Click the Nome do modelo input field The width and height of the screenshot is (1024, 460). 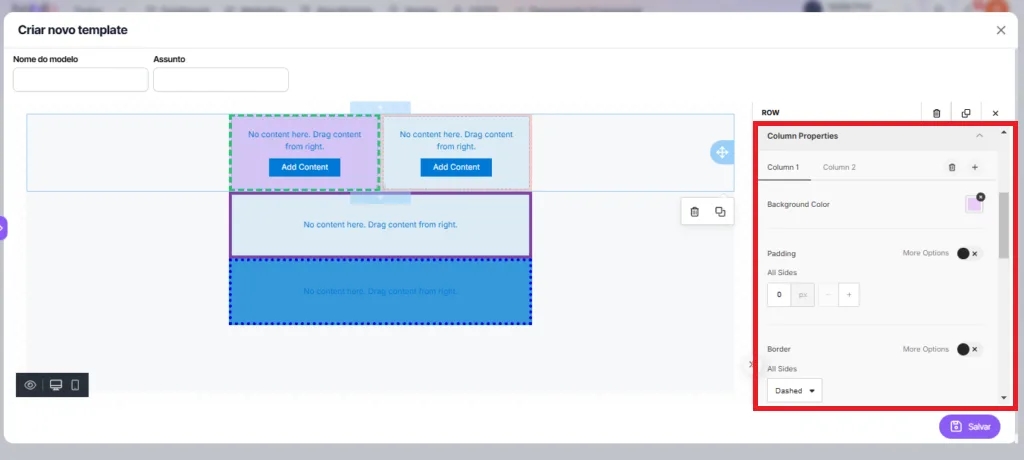click(80, 80)
